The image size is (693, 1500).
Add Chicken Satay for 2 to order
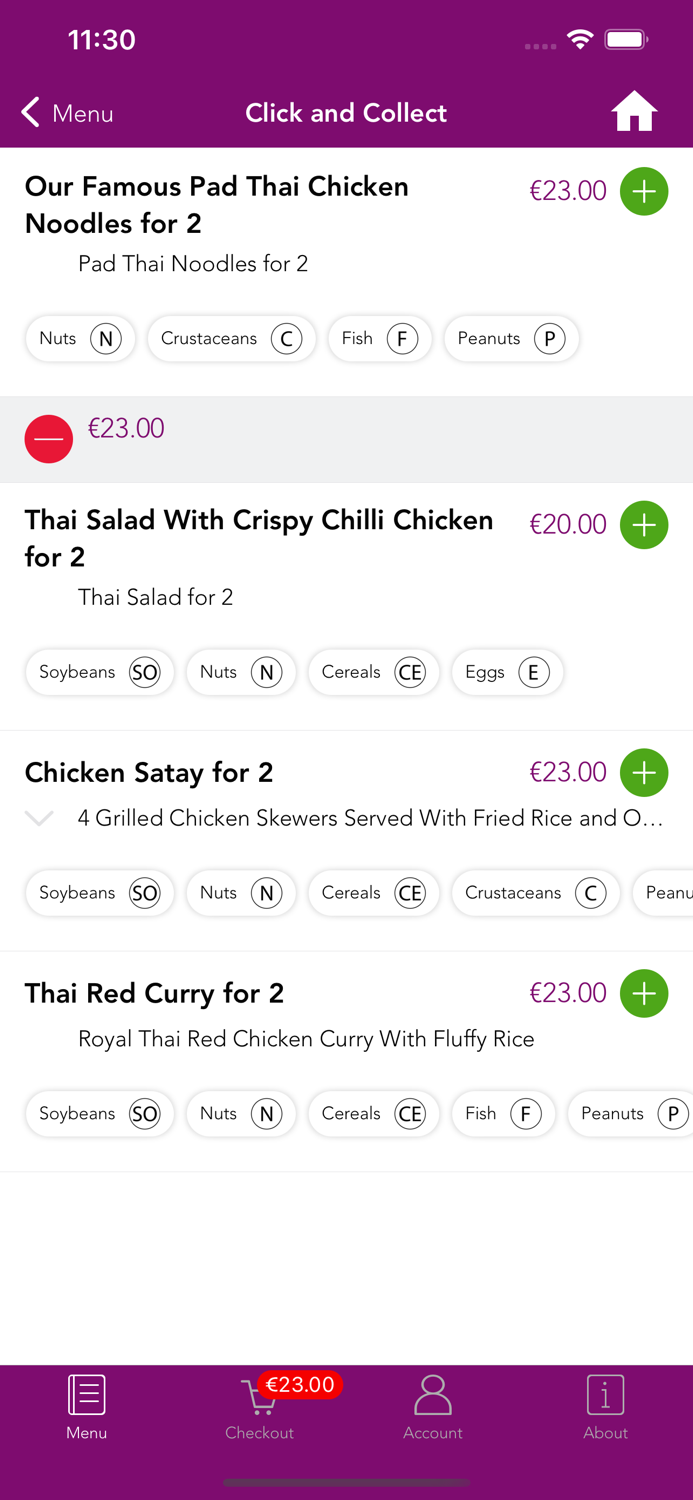click(x=644, y=773)
